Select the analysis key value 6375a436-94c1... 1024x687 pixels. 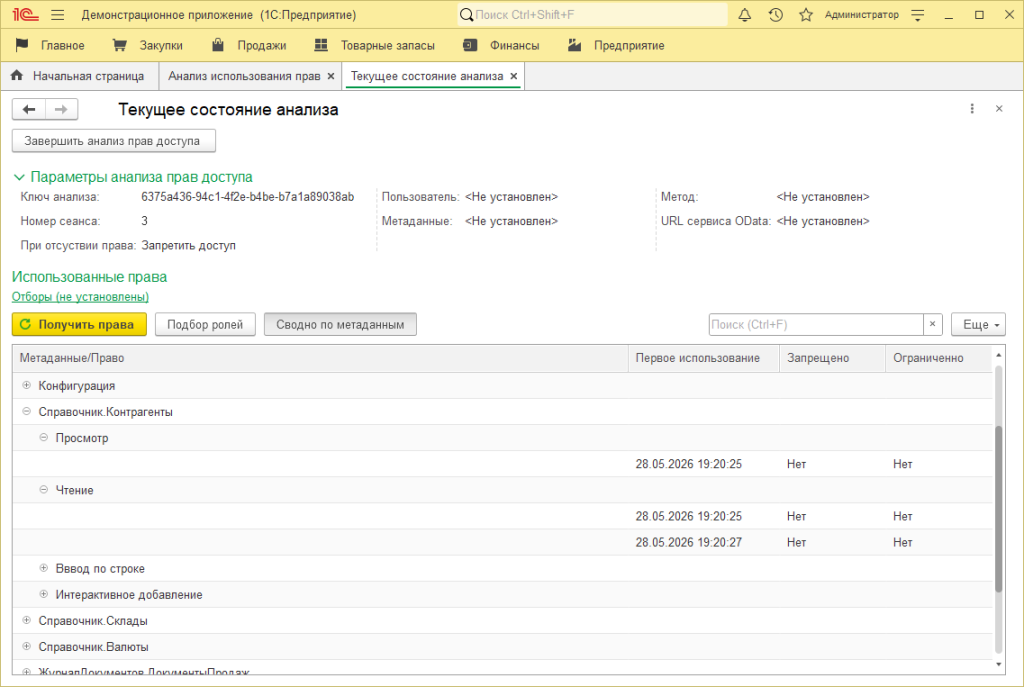pos(248,197)
